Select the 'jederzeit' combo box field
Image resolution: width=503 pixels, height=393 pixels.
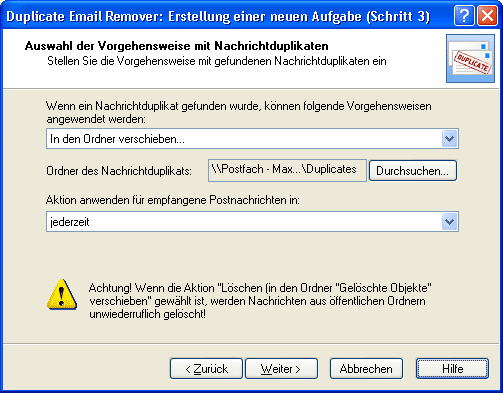click(252, 222)
